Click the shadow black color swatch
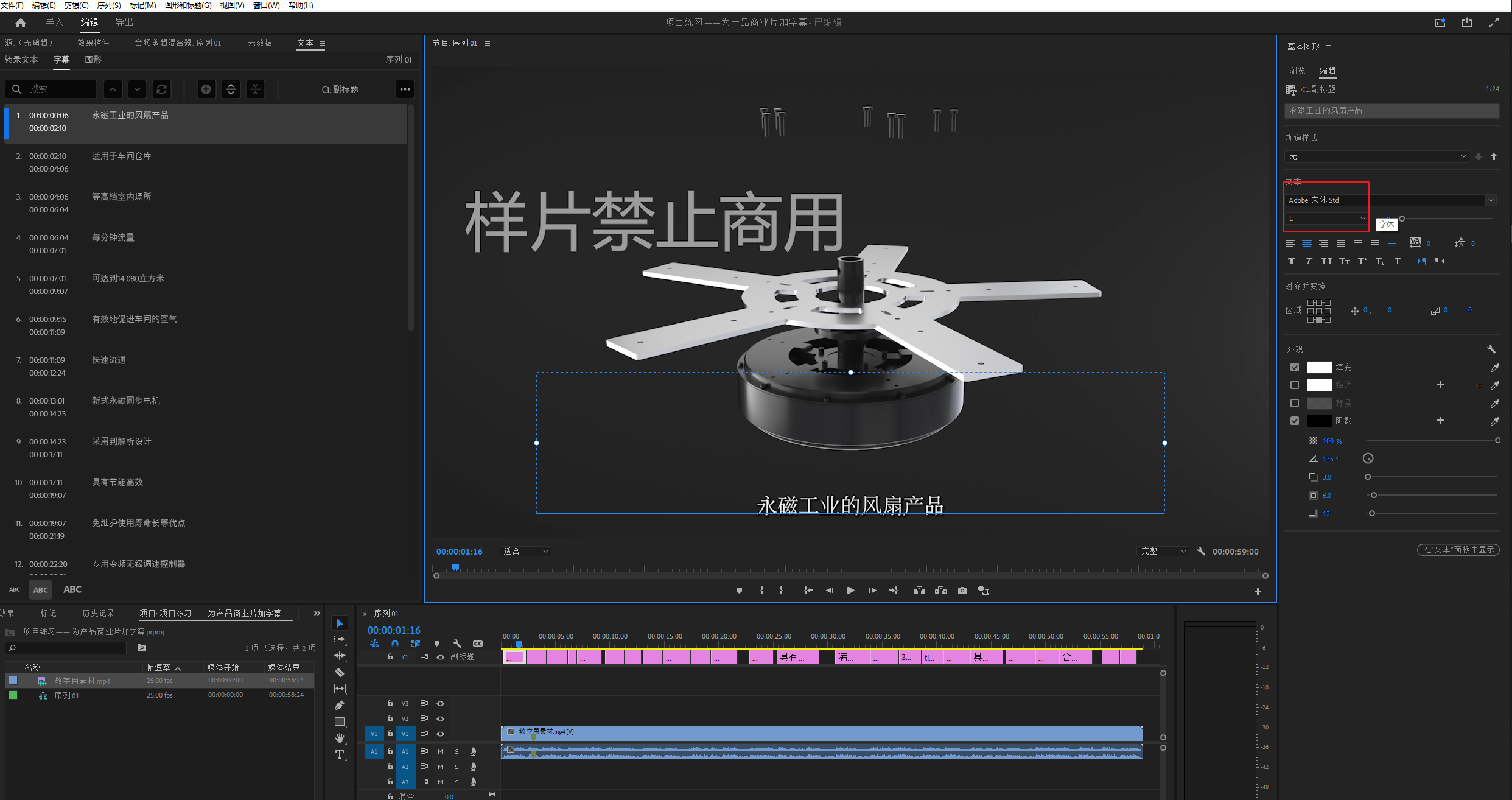The width and height of the screenshot is (1512, 800). (x=1319, y=421)
